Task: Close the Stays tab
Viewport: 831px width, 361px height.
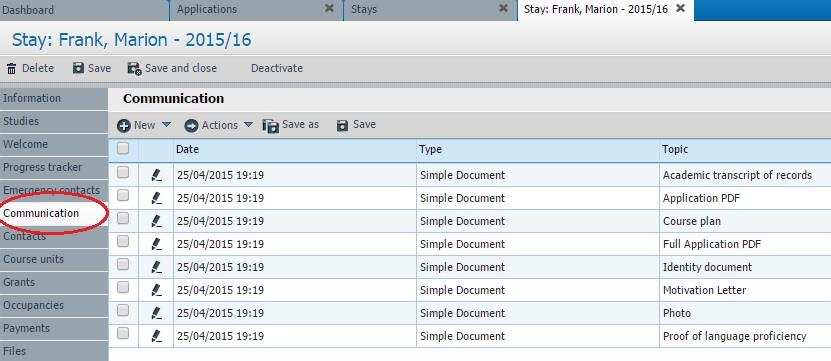Action: tap(503, 8)
